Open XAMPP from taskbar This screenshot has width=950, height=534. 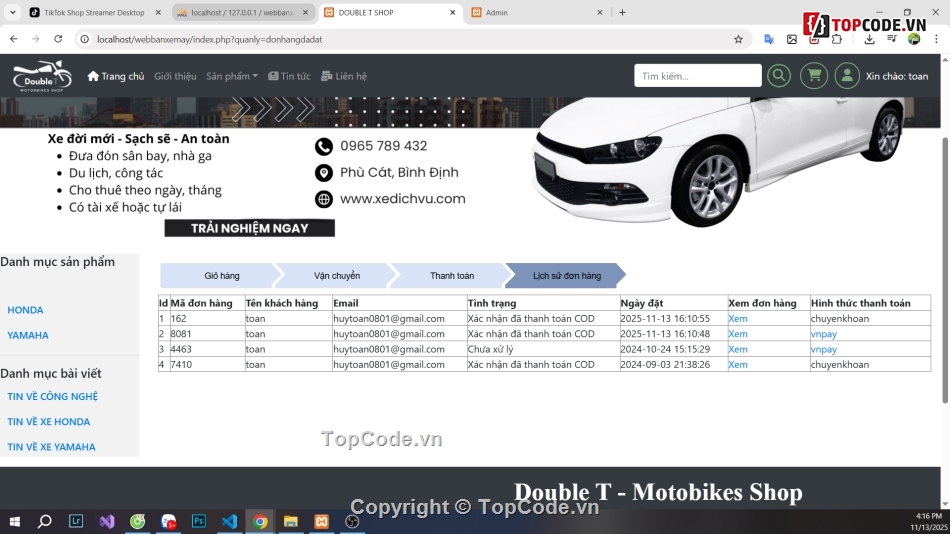coord(322,521)
